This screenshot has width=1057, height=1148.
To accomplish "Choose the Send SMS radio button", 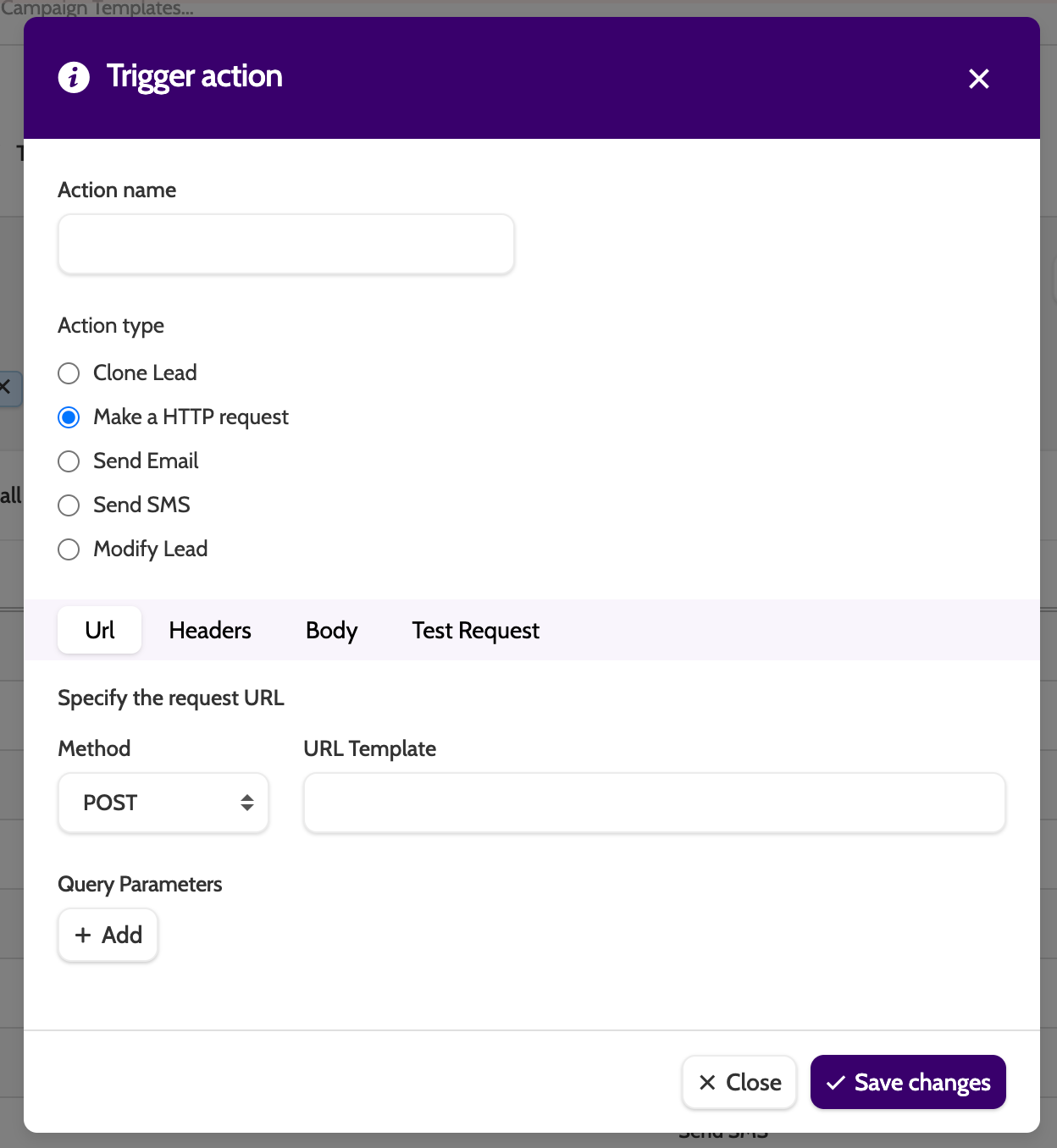I will coord(69,505).
